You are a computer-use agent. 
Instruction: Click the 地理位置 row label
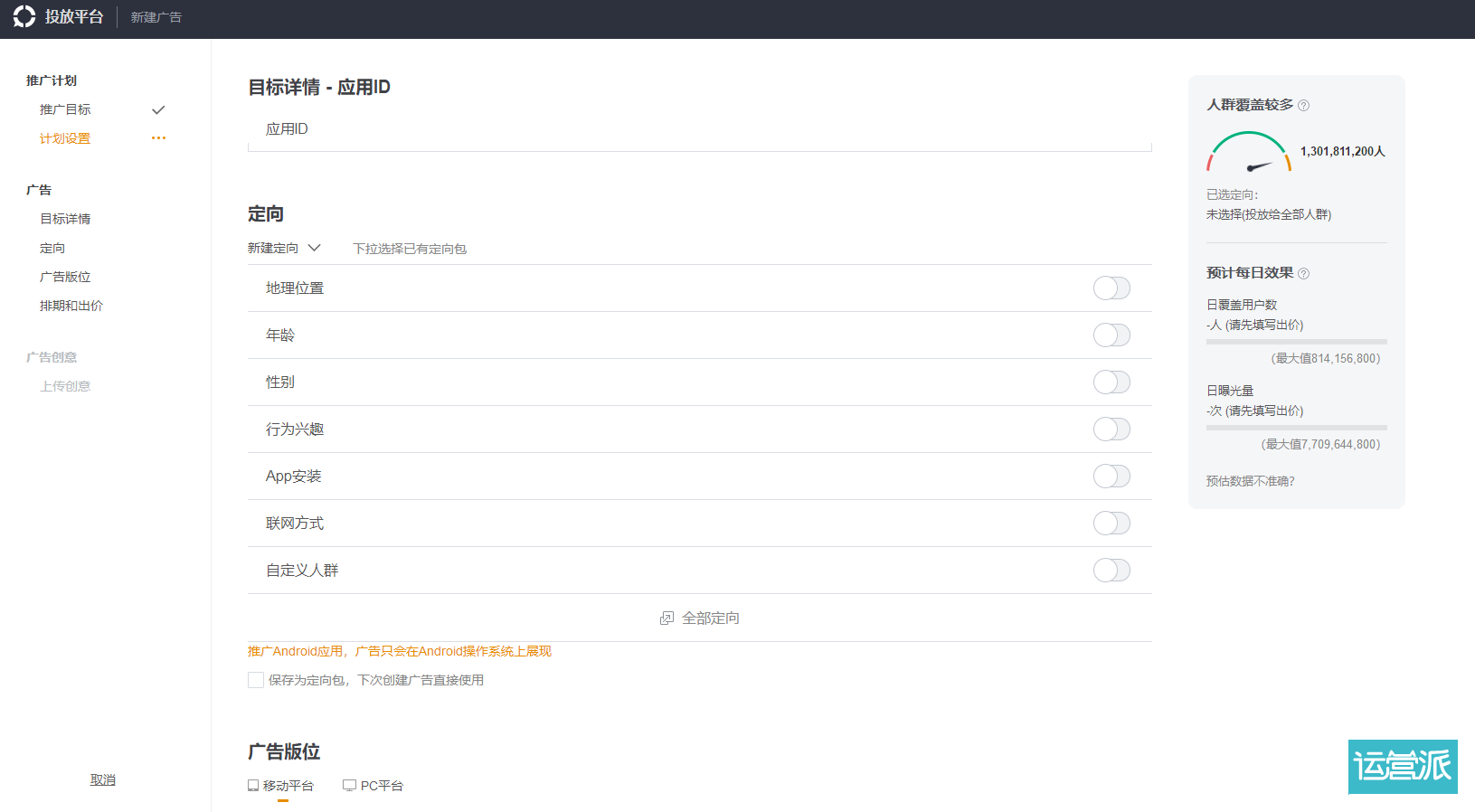click(295, 288)
